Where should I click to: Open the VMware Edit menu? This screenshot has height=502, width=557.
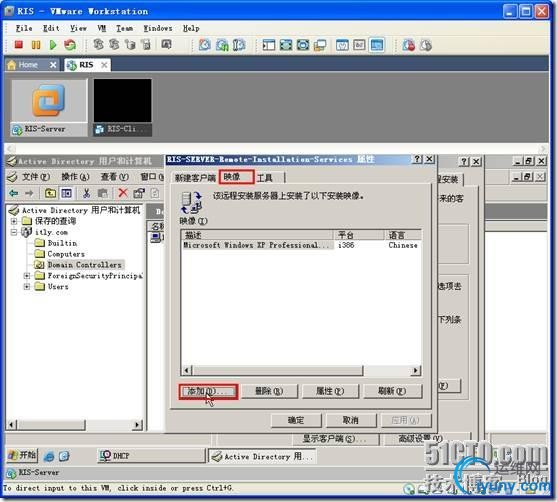[51, 28]
